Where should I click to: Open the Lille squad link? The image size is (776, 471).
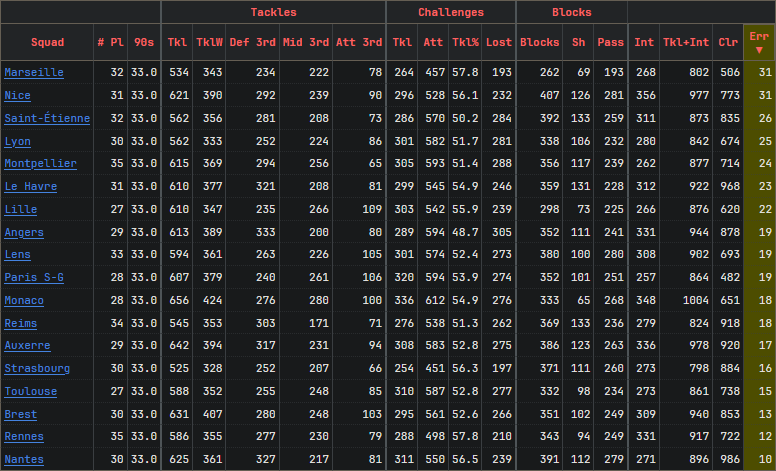21,209
